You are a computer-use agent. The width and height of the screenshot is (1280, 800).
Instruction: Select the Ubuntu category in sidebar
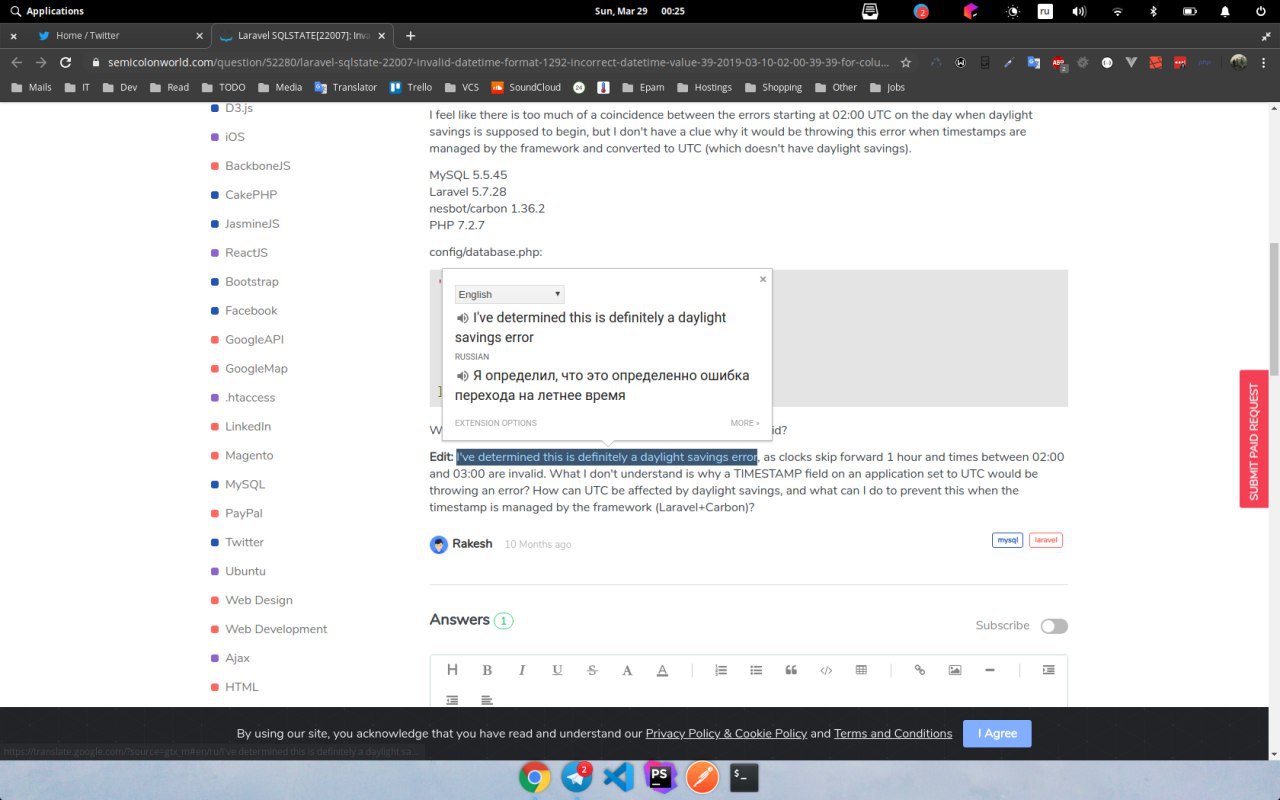pyautogui.click(x=245, y=571)
